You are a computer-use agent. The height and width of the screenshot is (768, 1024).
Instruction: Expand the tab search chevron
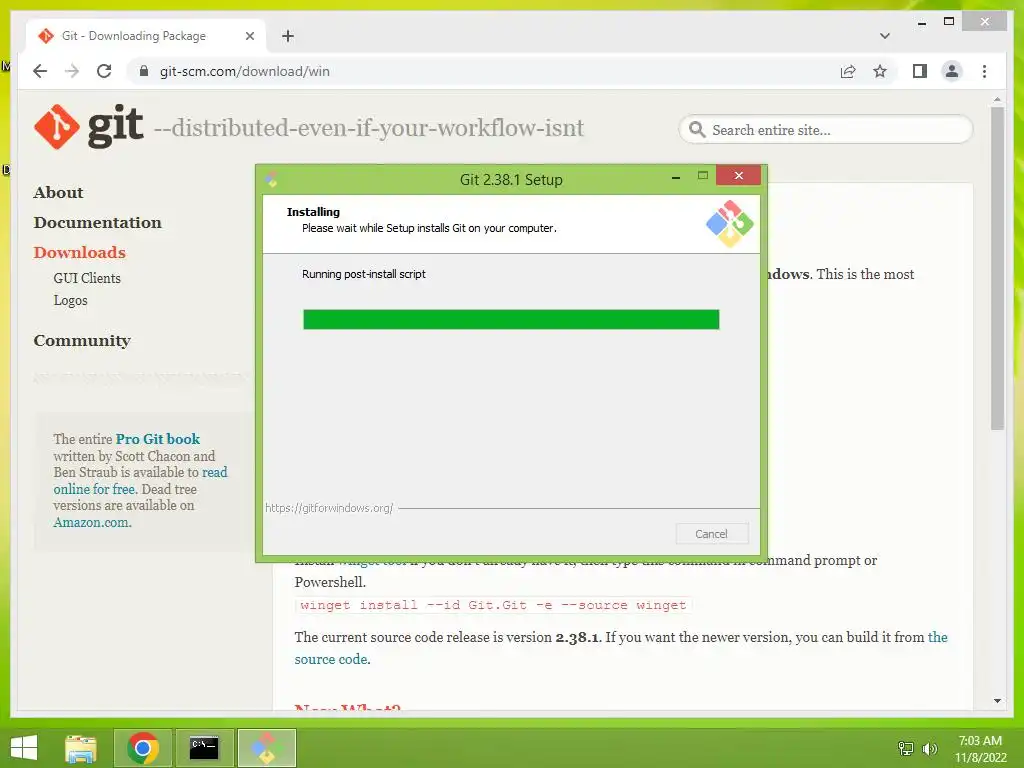tap(884, 36)
